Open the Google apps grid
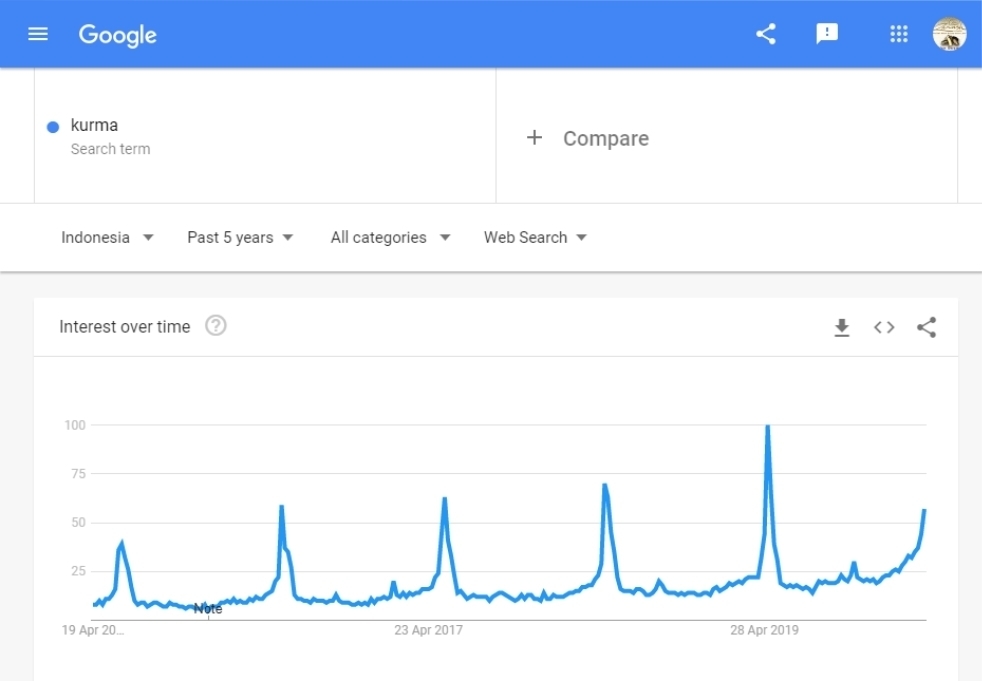The width and height of the screenshot is (982, 681). [898, 34]
